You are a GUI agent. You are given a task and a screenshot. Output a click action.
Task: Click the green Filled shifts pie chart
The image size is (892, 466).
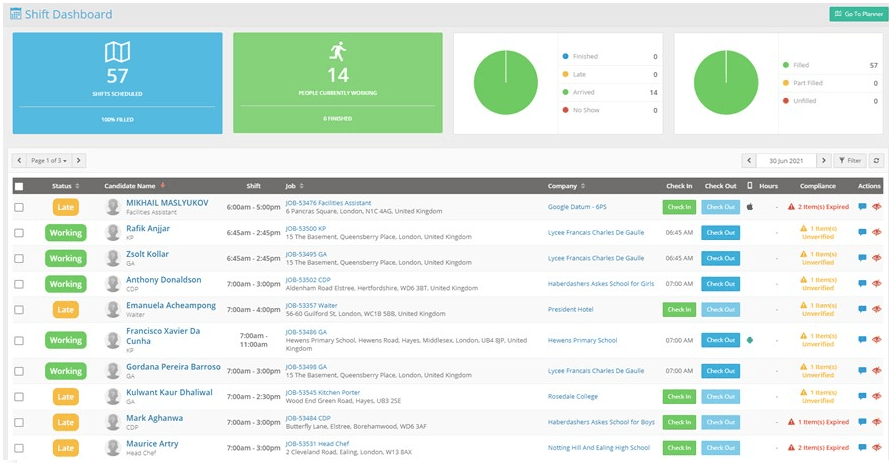[726, 83]
